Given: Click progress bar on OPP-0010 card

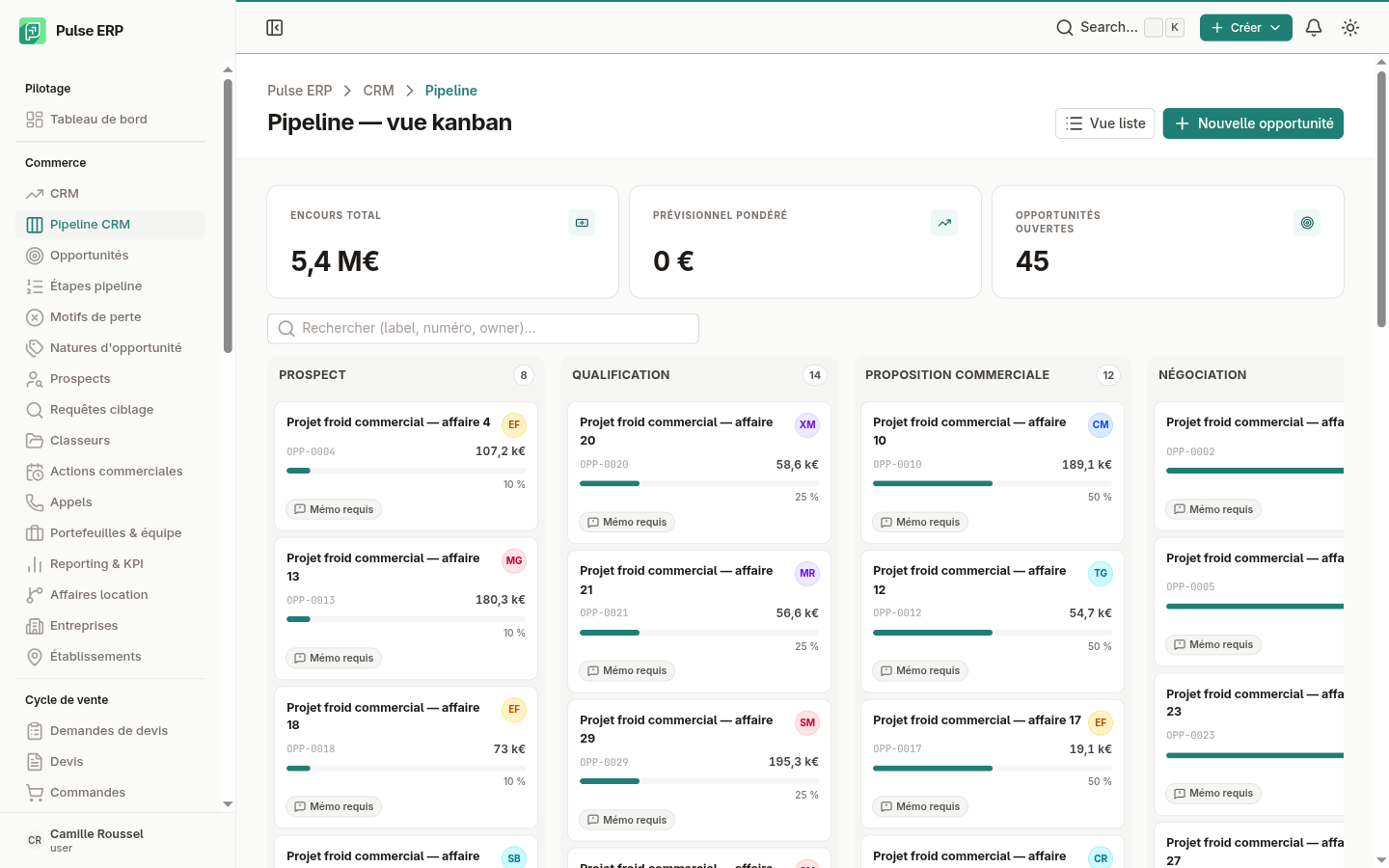Looking at the screenshot, I should [993, 483].
